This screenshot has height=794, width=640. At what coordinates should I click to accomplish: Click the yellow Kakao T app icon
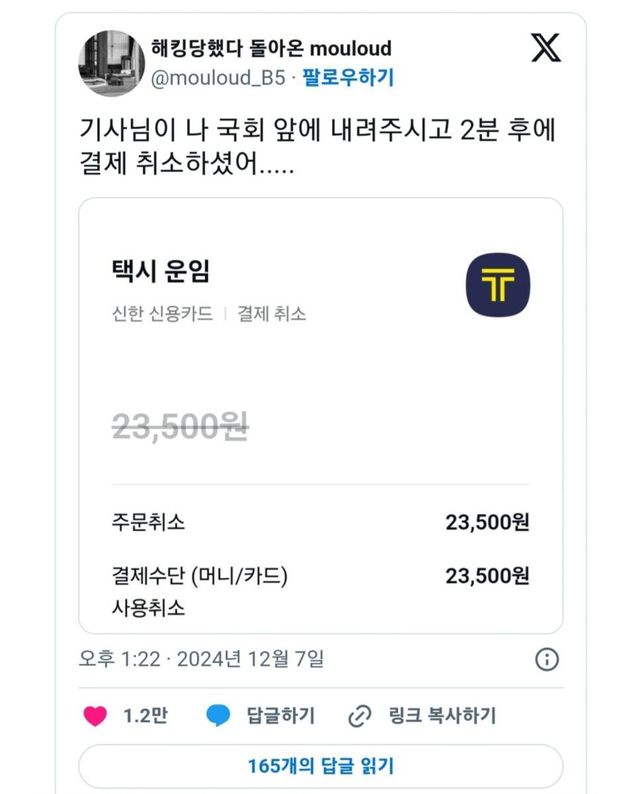(x=497, y=286)
